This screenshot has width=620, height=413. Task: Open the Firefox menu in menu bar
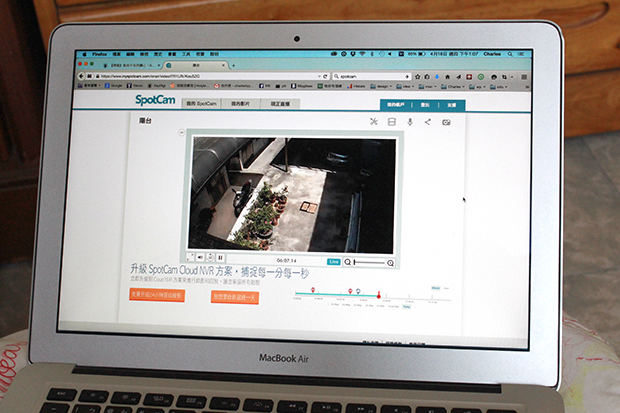pos(100,54)
